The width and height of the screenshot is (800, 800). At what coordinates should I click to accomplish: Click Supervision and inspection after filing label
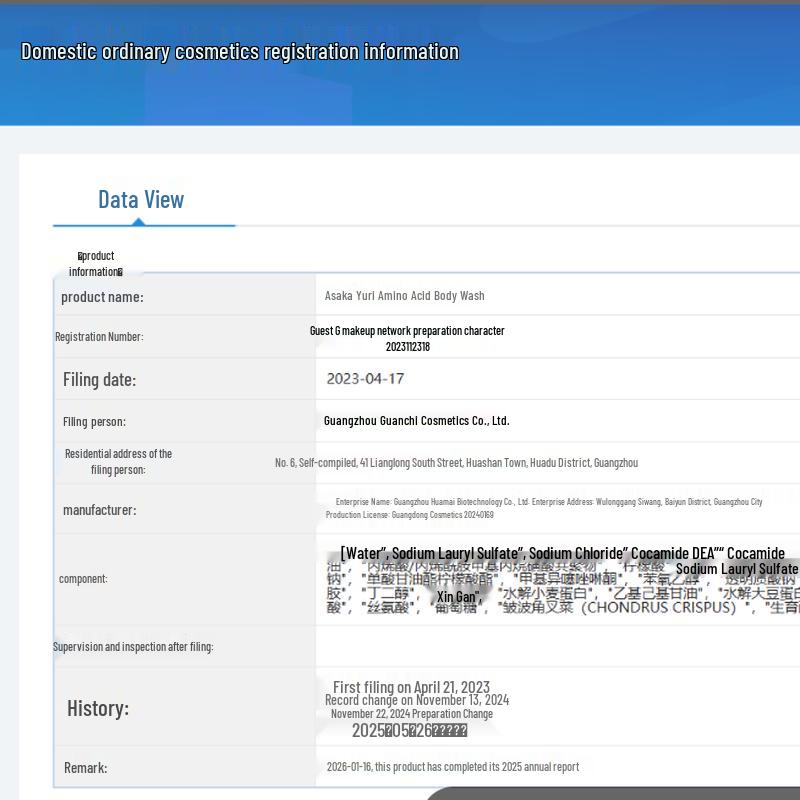(x=133, y=646)
